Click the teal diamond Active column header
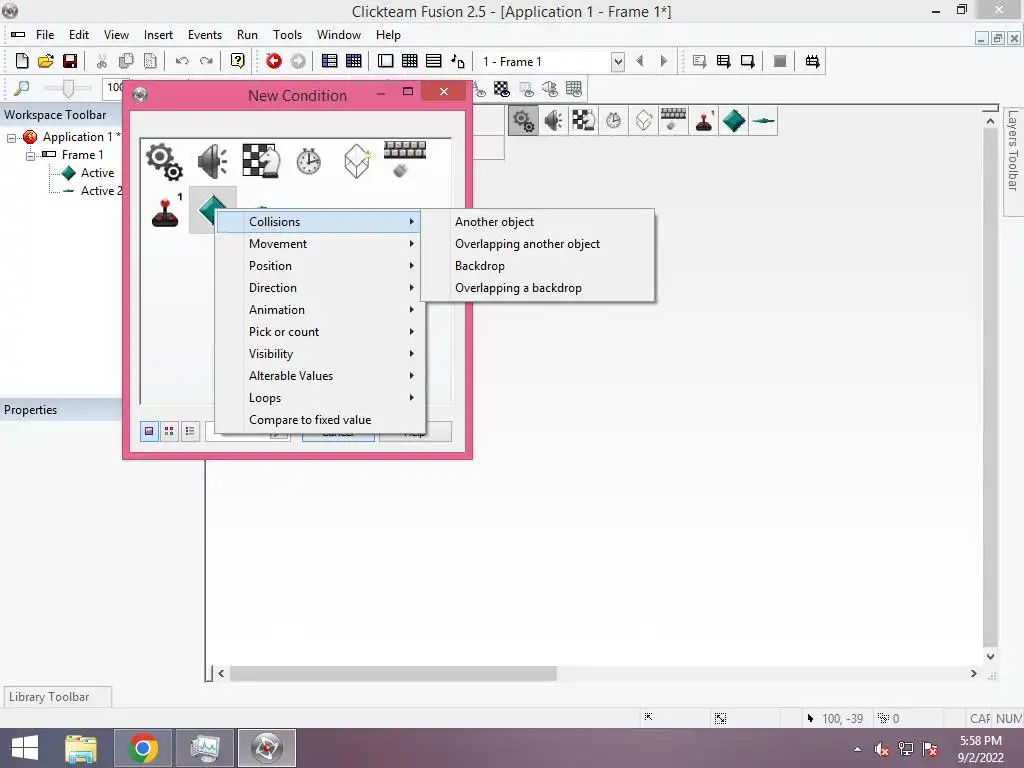The height and width of the screenshot is (768, 1024). [734, 120]
